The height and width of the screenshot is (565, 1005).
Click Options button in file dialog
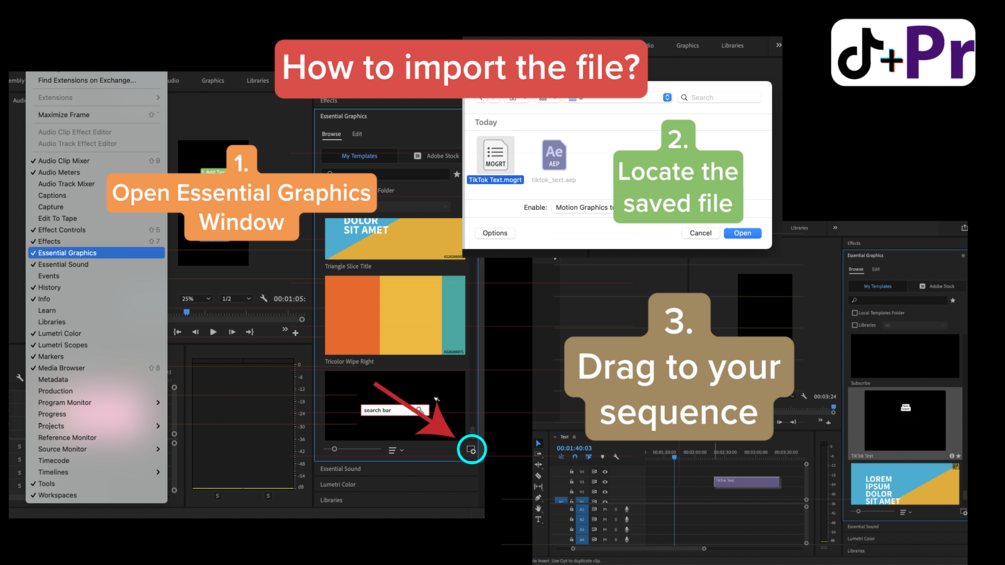(494, 233)
